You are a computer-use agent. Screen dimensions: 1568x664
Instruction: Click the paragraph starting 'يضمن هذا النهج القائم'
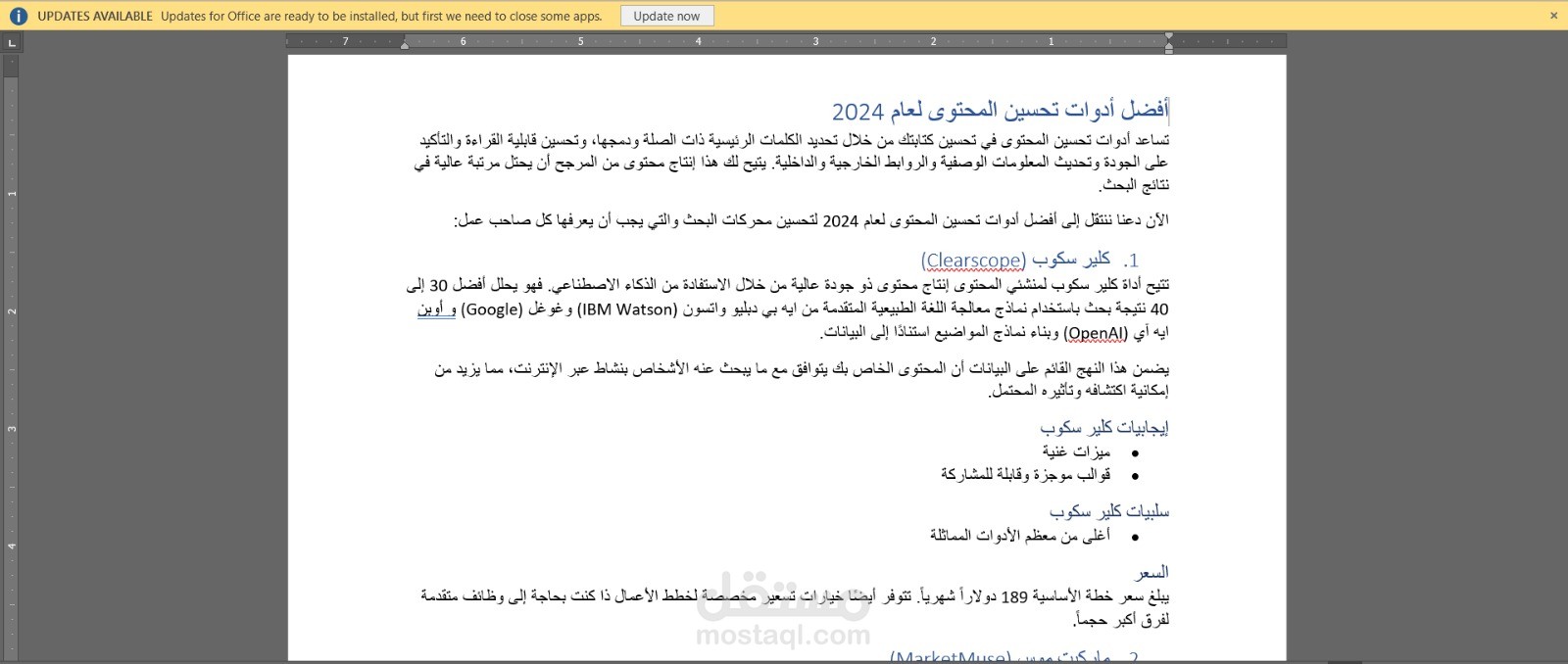click(802, 379)
